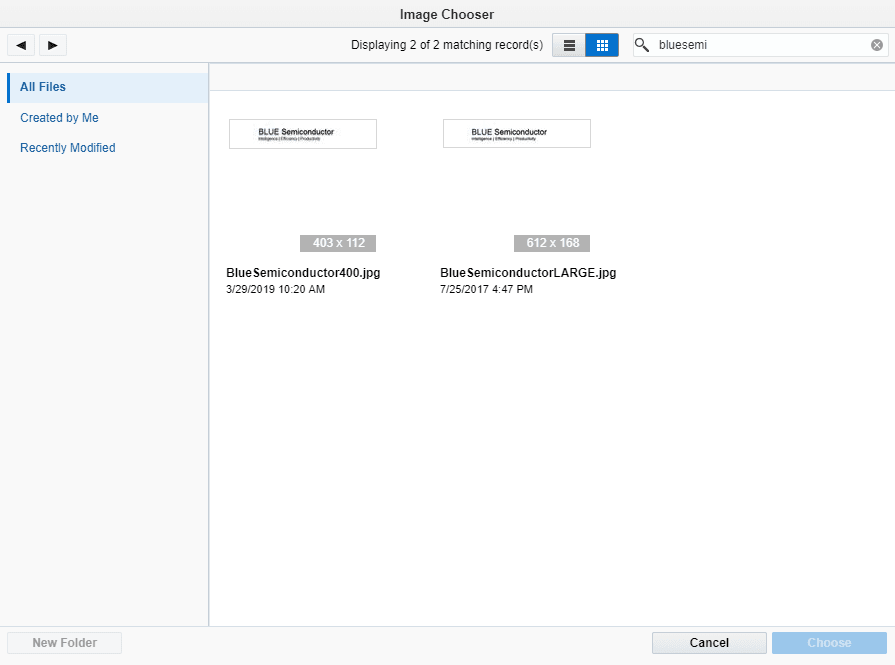Click the BlueSemiconductor400.jpg file name
Image resolution: width=895 pixels, height=665 pixels.
click(303, 273)
